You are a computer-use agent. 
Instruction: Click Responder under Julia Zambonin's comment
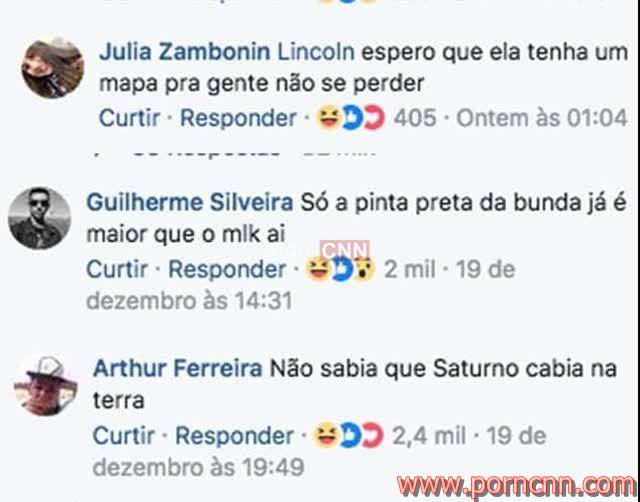[x=238, y=118]
